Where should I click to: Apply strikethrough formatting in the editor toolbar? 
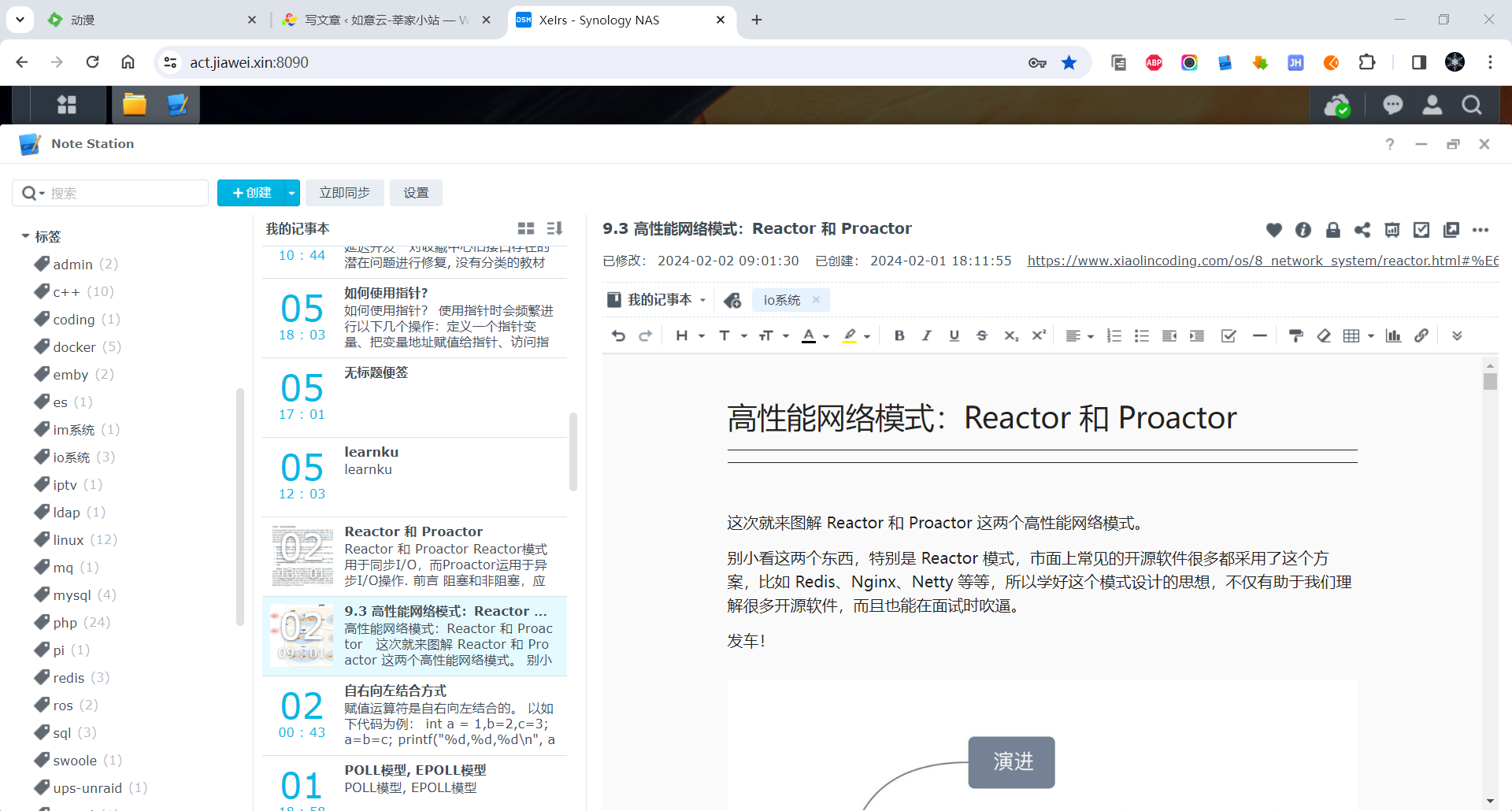coord(981,335)
